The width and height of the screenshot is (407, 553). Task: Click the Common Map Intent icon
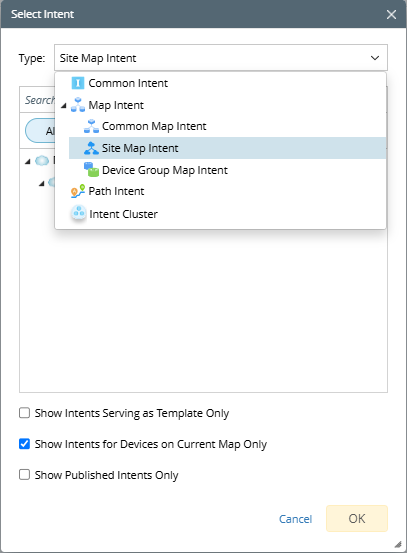pyautogui.click(x=91, y=126)
